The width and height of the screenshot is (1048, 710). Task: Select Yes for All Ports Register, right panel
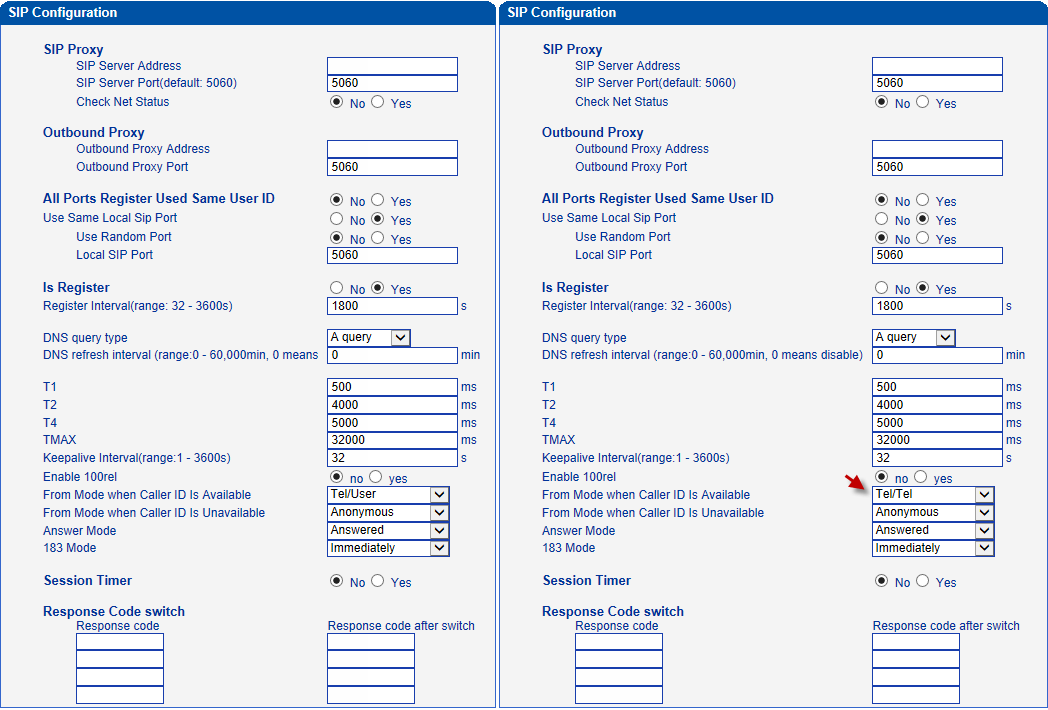pyautogui.click(x=923, y=200)
